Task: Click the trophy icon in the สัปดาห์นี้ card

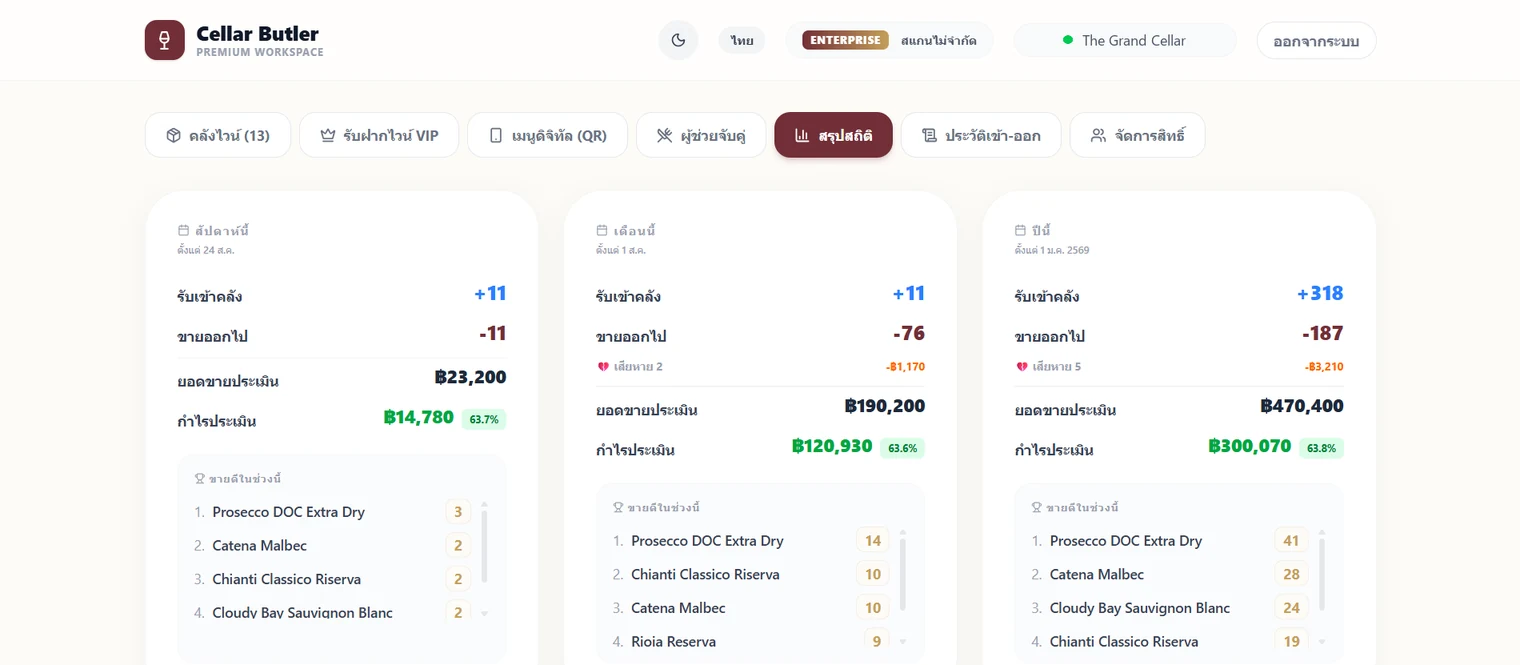Action: (200, 479)
